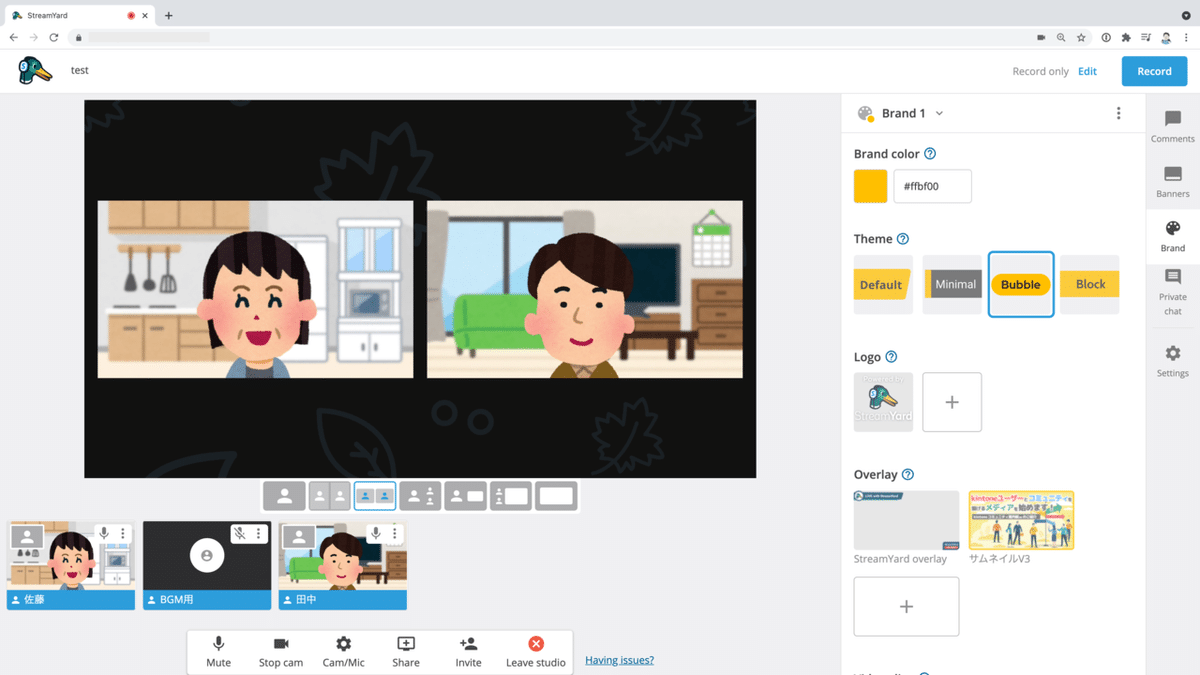This screenshot has height=675, width=1200.
Task: Open the Having issues? link
Action: pyautogui.click(x=619, y=660)
